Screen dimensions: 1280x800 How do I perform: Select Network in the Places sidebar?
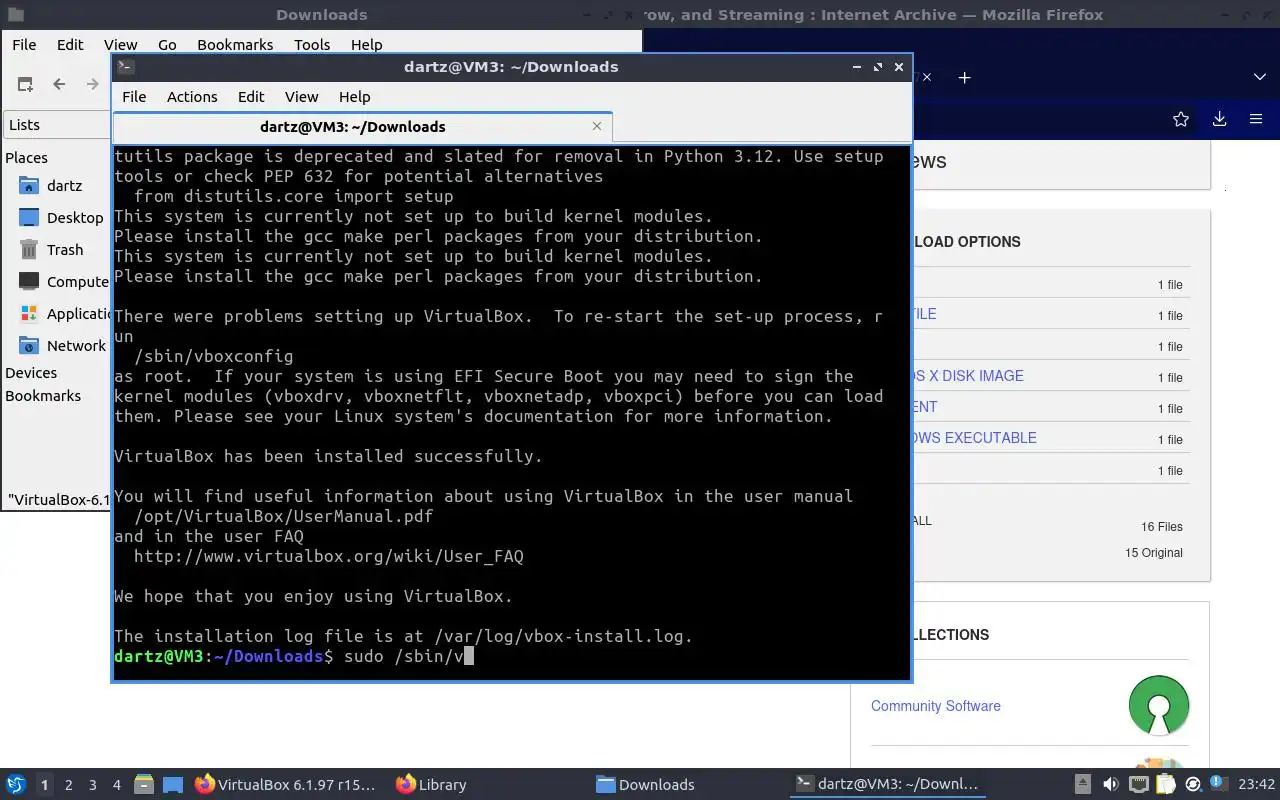tap(64, 346)
